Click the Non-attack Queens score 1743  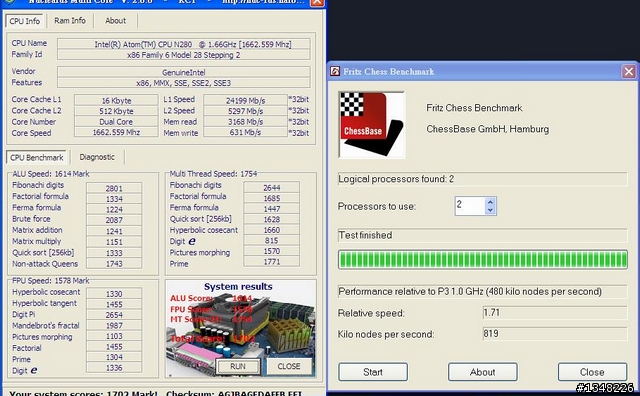(114, 264)
